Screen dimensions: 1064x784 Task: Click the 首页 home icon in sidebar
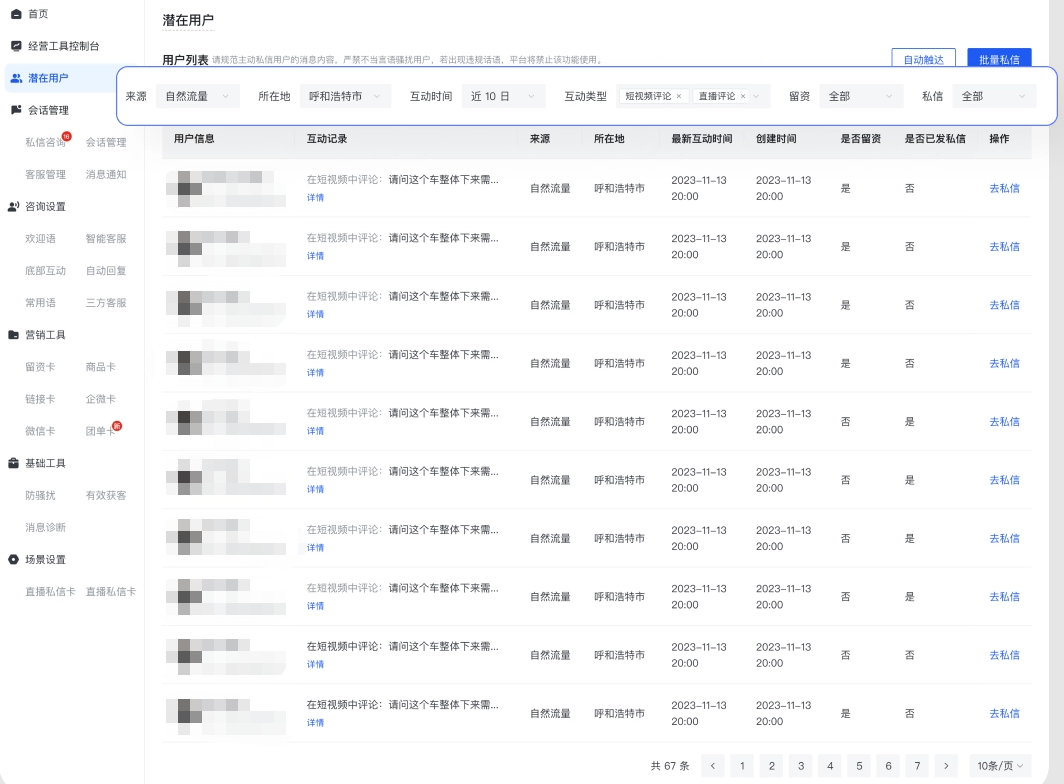tap(16, 14)
